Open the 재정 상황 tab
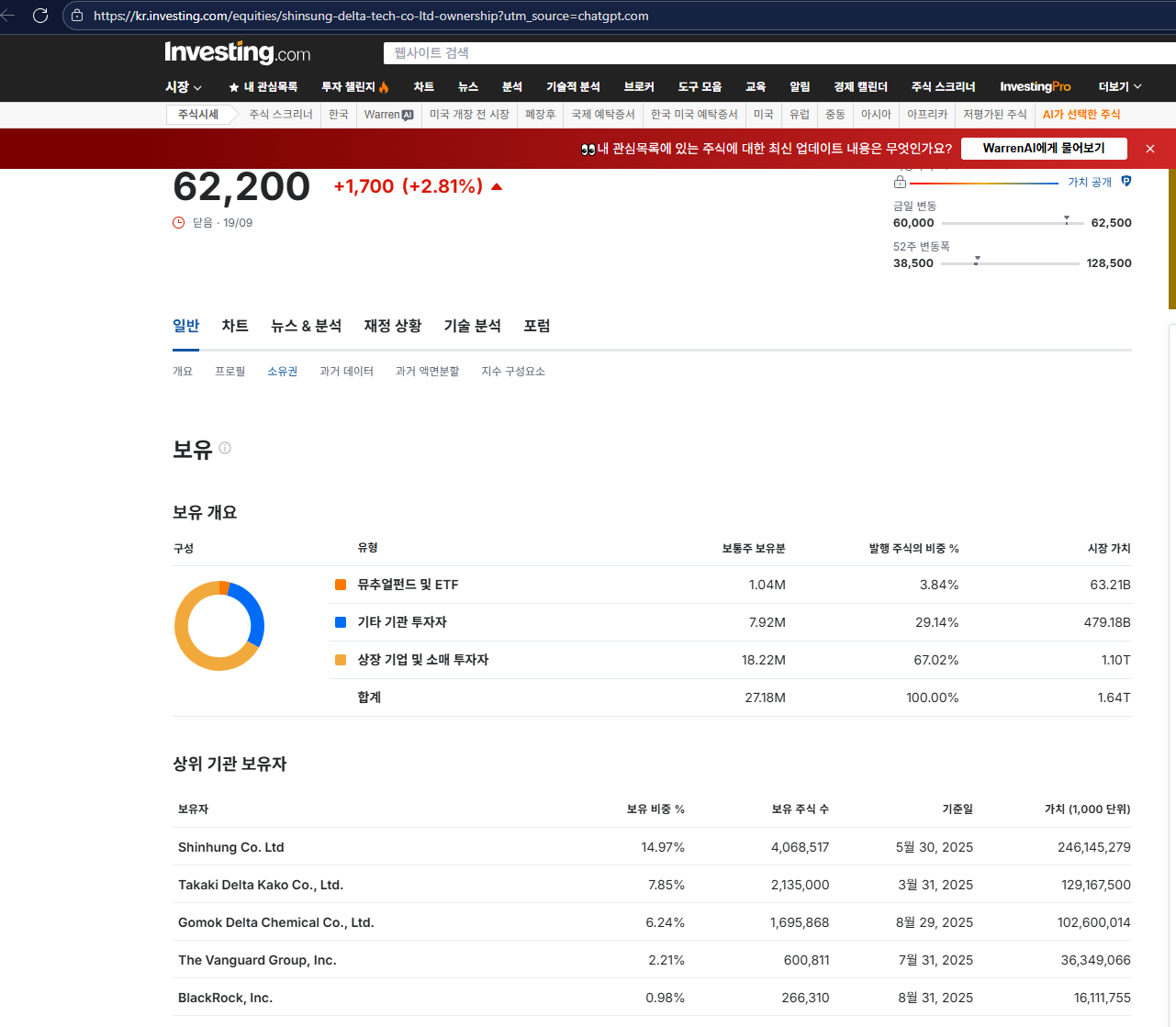 pyautogui.click(x=392, y=326)
